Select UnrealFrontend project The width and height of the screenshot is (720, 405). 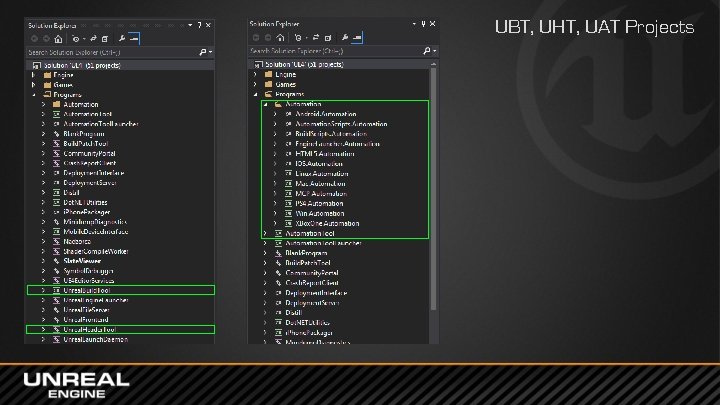point(86,320)
